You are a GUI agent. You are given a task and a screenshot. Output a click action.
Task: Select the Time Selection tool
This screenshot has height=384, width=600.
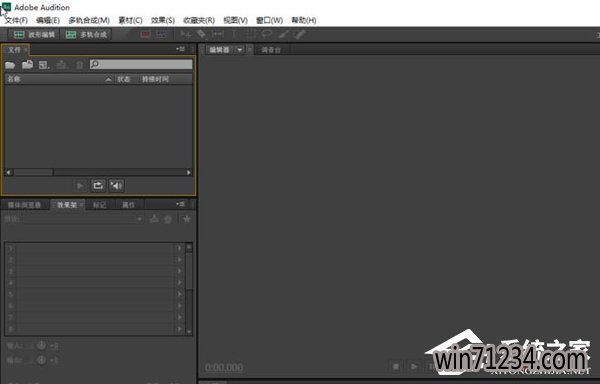pos(234,34)
